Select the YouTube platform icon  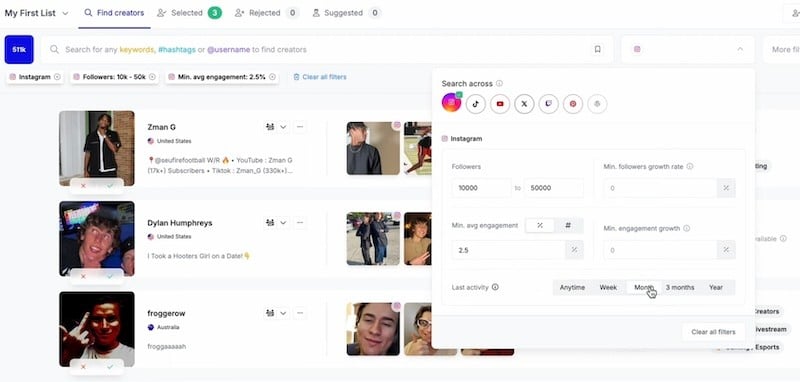(x=500, y=104)
